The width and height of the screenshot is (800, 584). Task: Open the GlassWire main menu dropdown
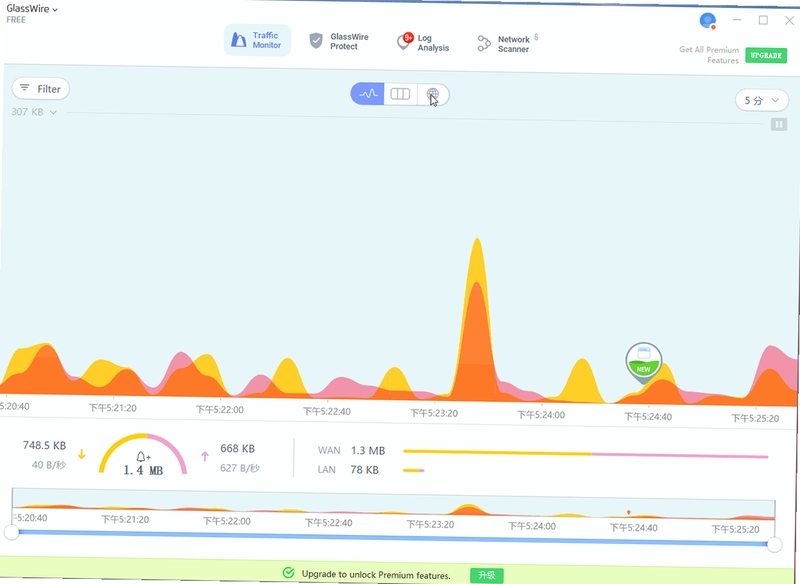click(x=32, y=9)
